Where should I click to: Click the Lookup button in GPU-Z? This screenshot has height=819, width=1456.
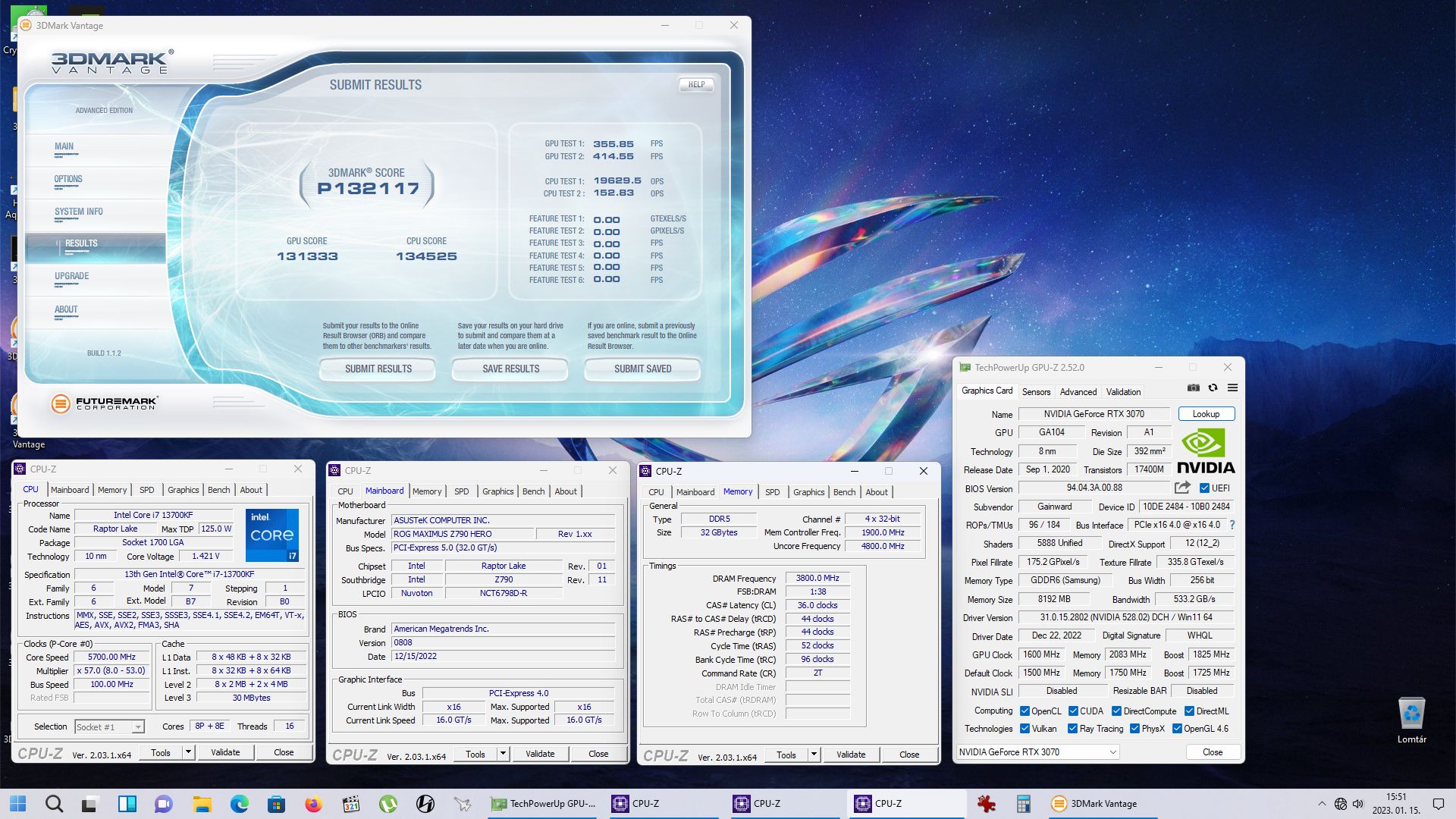(1206, 414)
